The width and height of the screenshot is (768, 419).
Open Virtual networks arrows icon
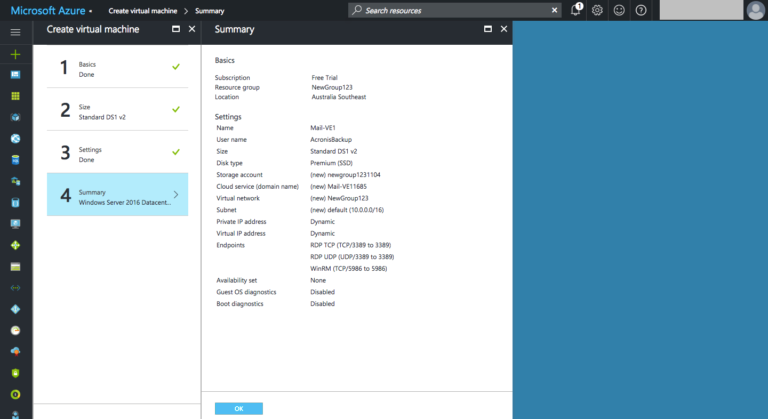(15, 288)
